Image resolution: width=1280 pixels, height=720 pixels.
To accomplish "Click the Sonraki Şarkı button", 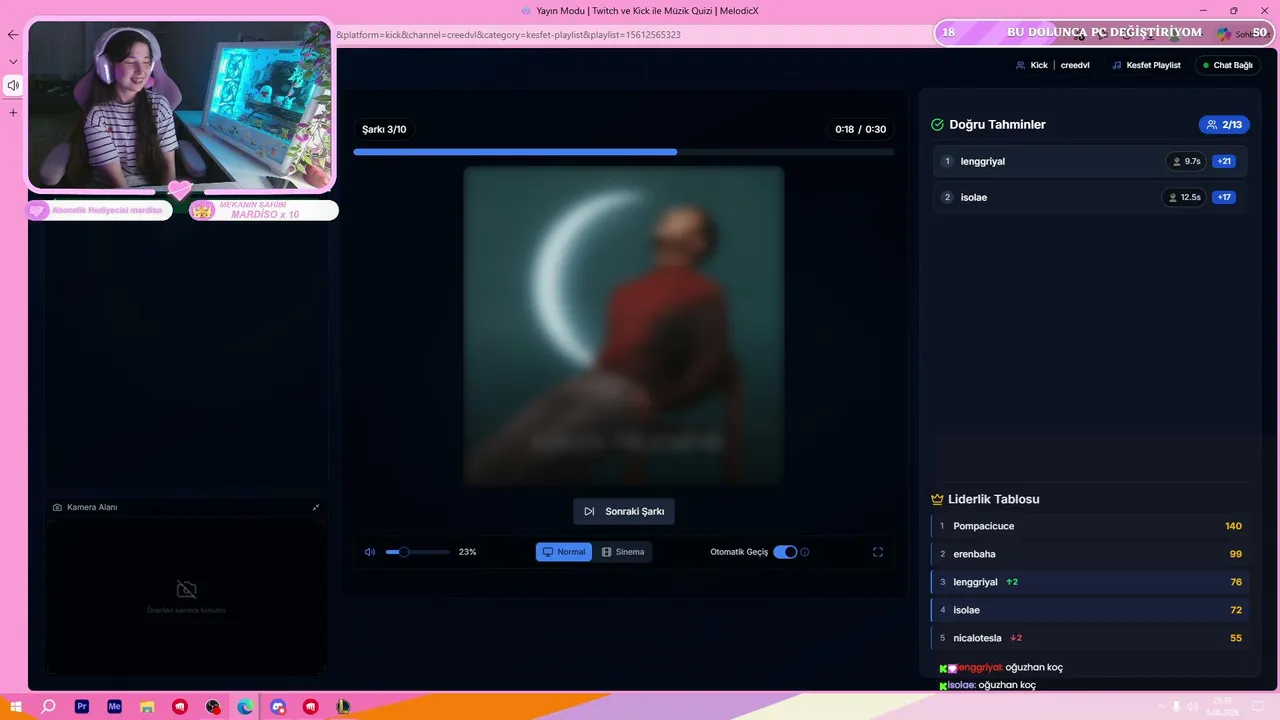I will (624, 511).
